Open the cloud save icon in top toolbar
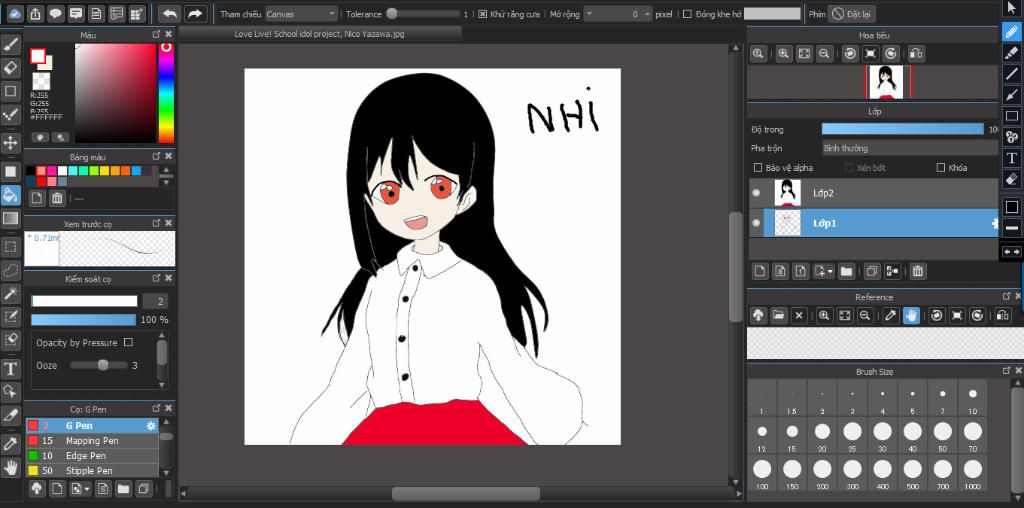Viewport: 1024px width, 508px height. pos(14,13)
